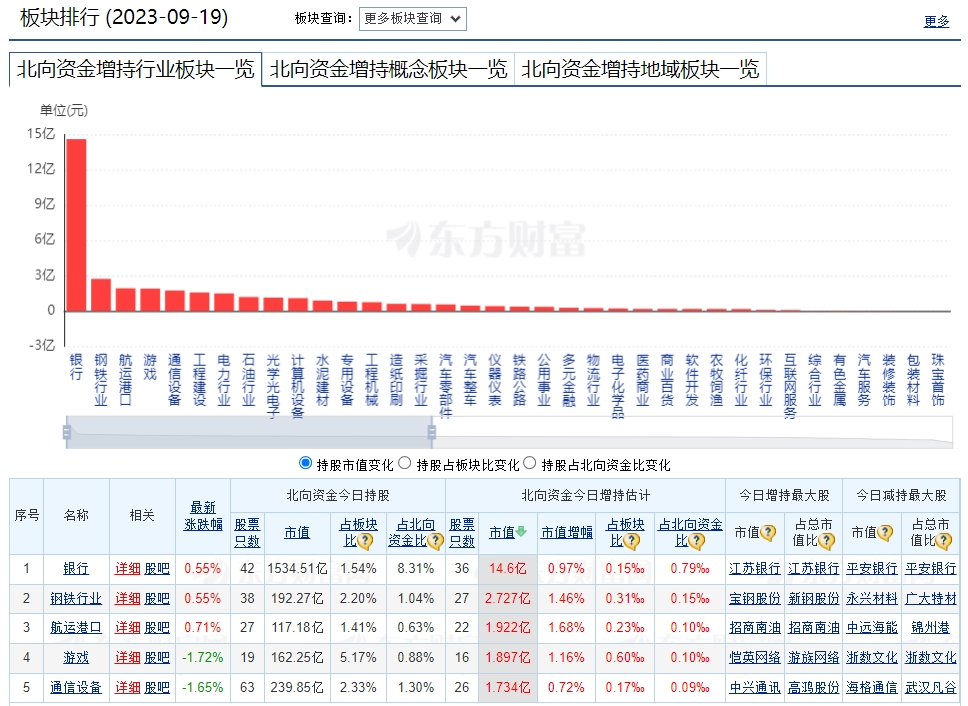Click help icon by 今日增持最大股 占总市值比

(x=826, y=541)
